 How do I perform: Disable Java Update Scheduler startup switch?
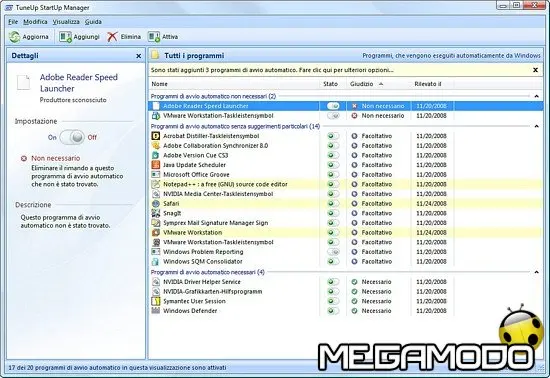point(333,165)
